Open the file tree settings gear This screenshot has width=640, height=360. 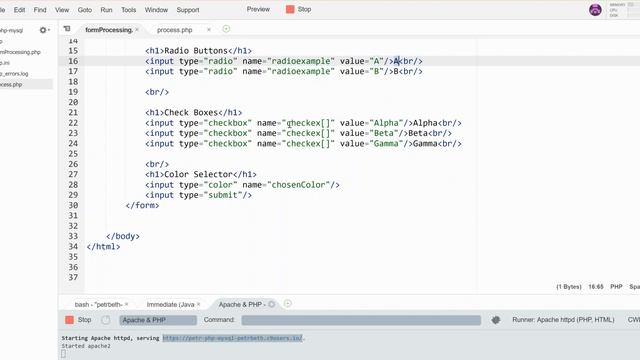(x=43, y=30)
